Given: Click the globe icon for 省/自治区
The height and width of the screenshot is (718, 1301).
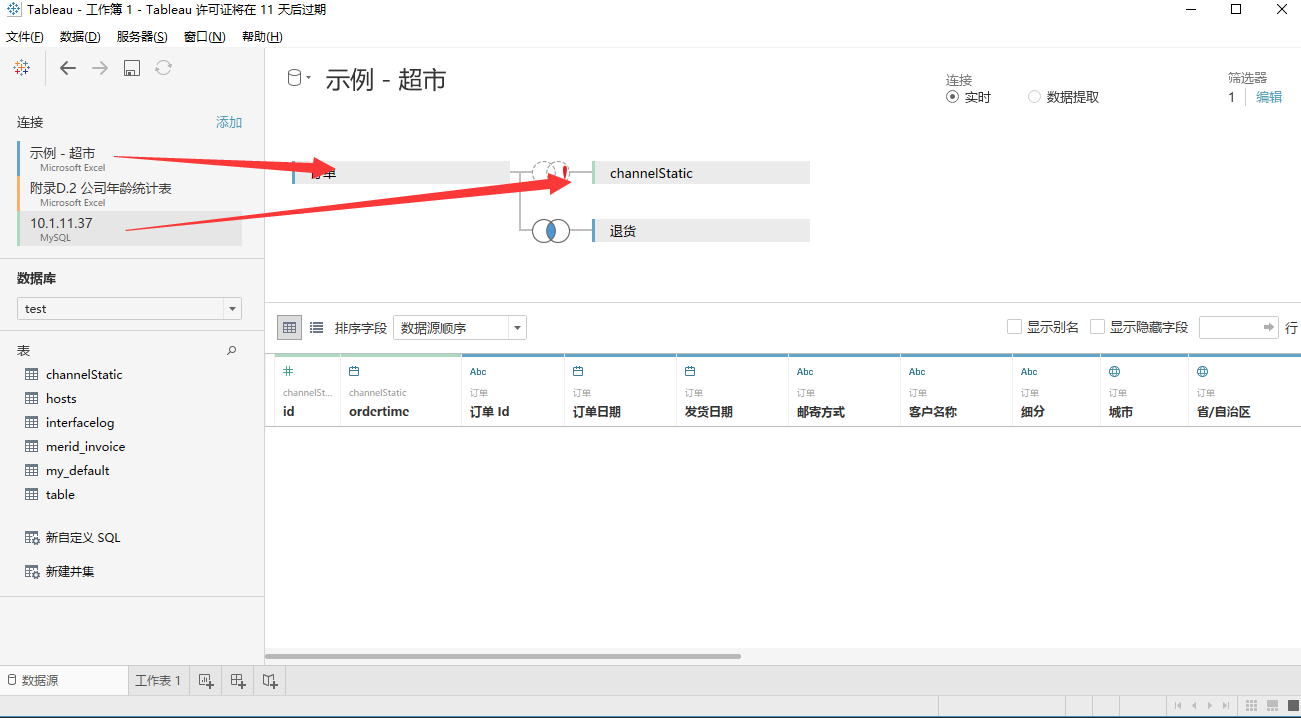Looking at the screenshot, I should pyautogui.click(x=1203, y=371).
